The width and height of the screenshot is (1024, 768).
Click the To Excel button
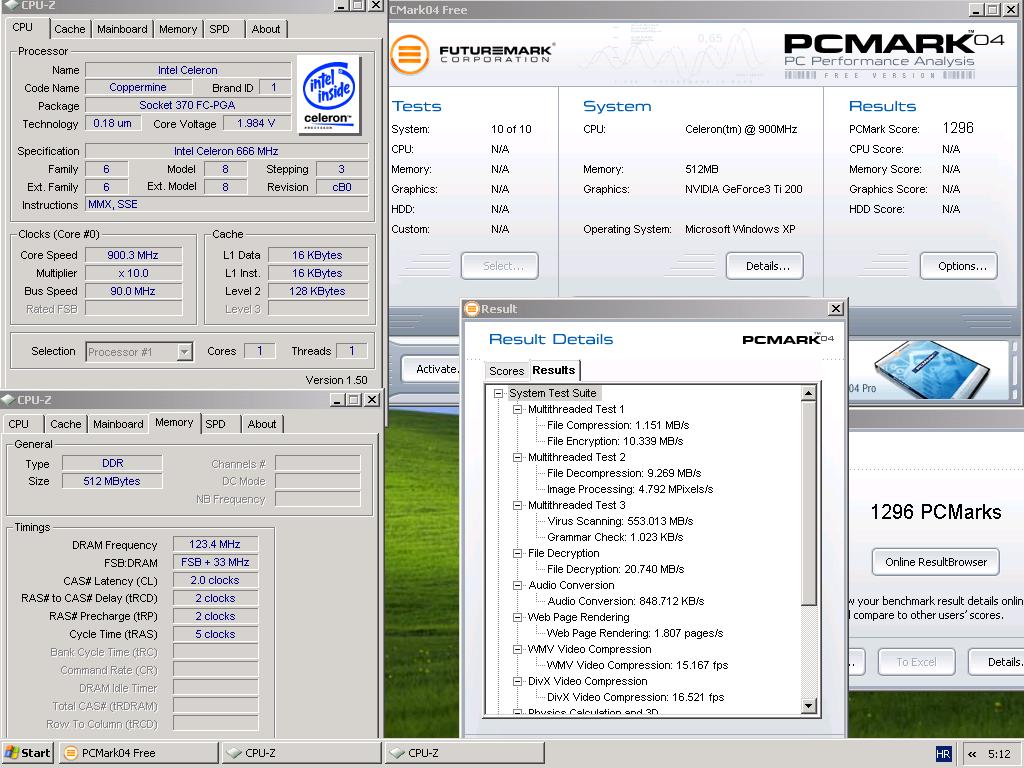pyautogui.click(x=916, y=662)
